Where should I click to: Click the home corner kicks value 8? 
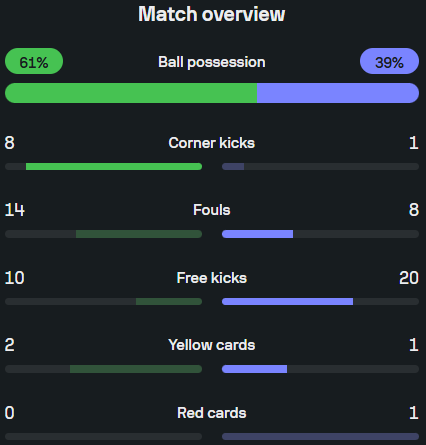10,143
